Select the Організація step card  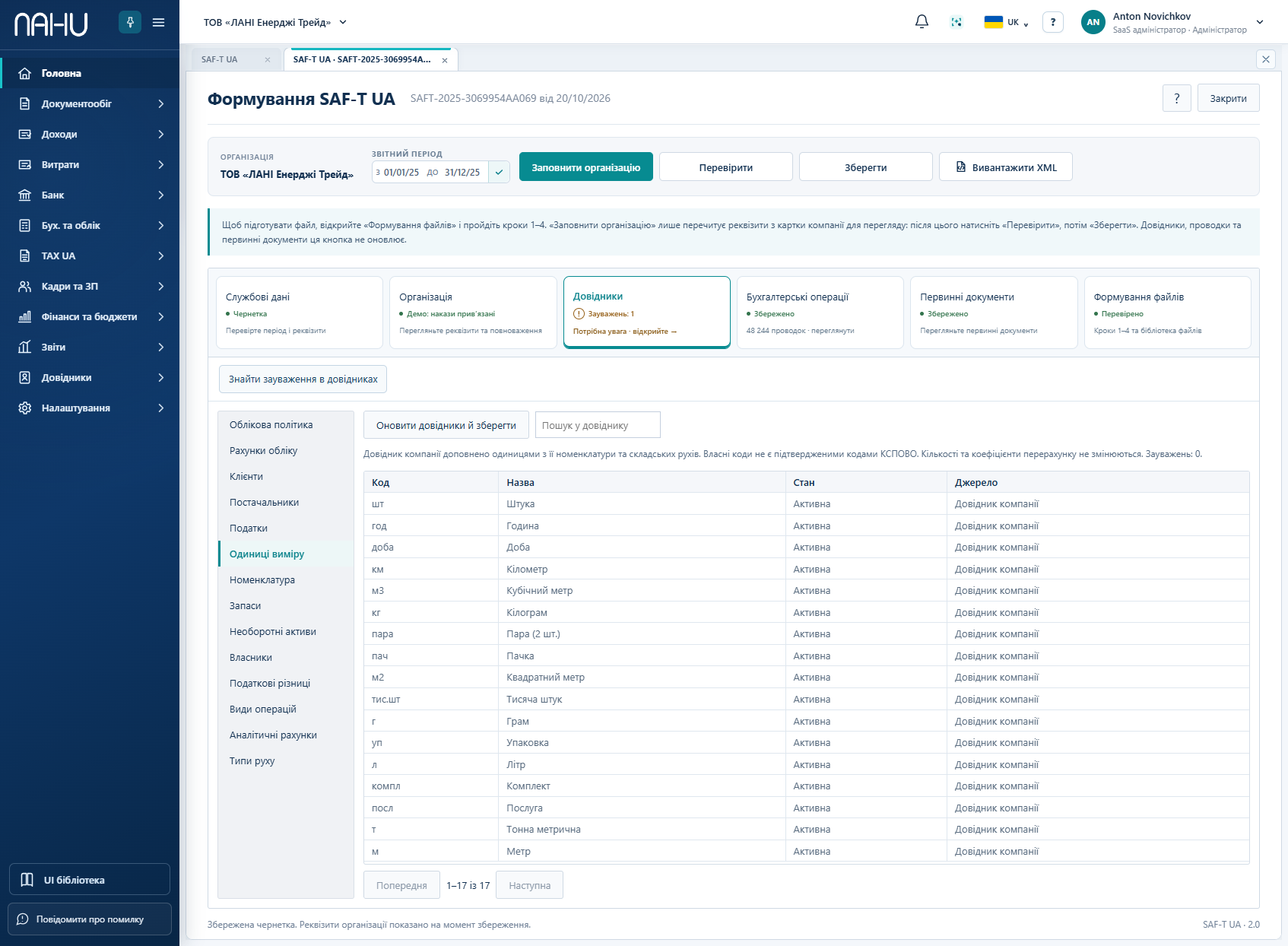[x=473, y=313]
